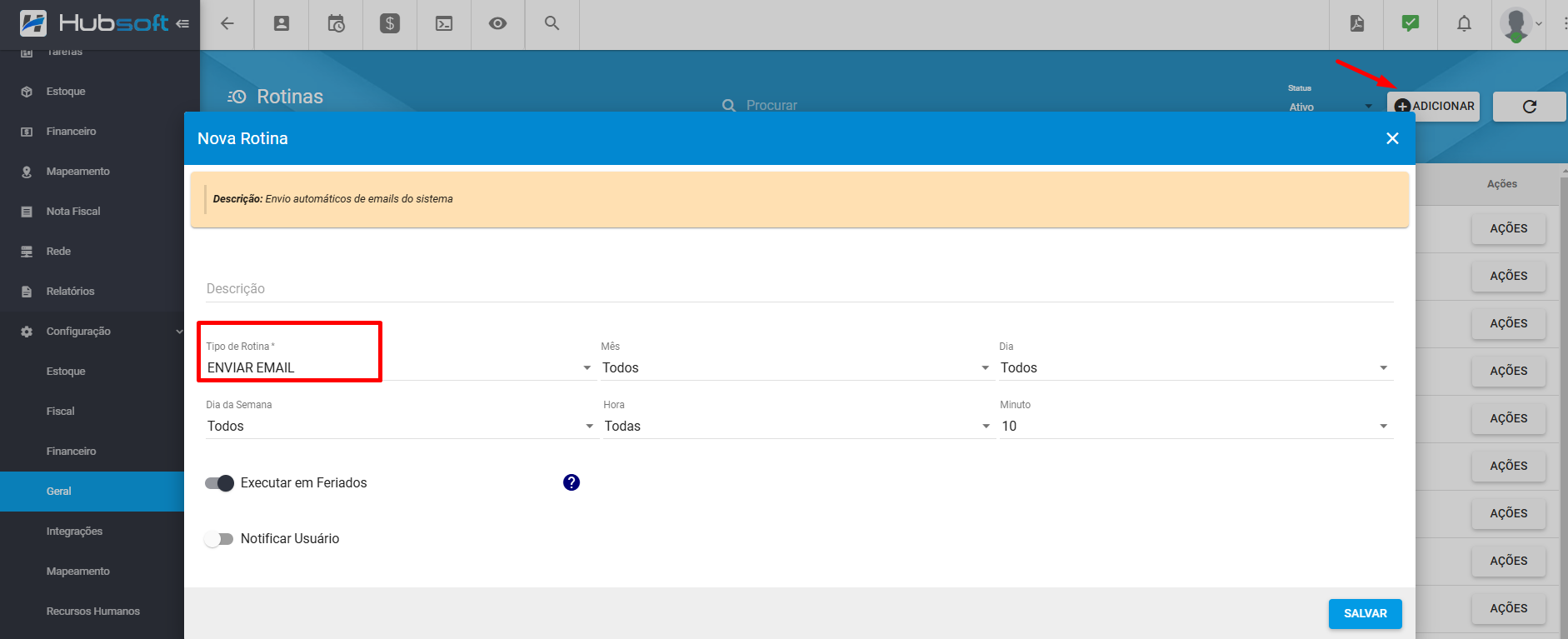
Task: Click the SALVAR button
Action: tap(1366, 614)
